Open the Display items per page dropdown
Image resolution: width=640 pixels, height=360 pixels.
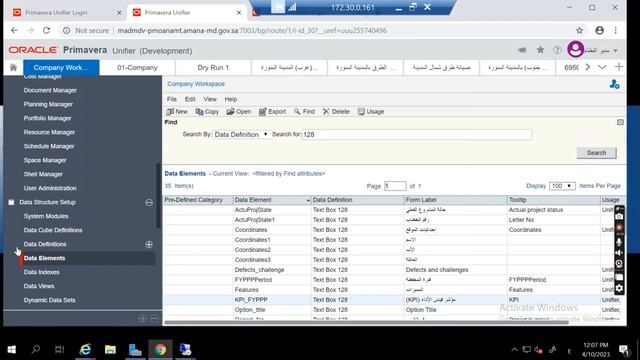pyautogui.click(x=562, y=186)
